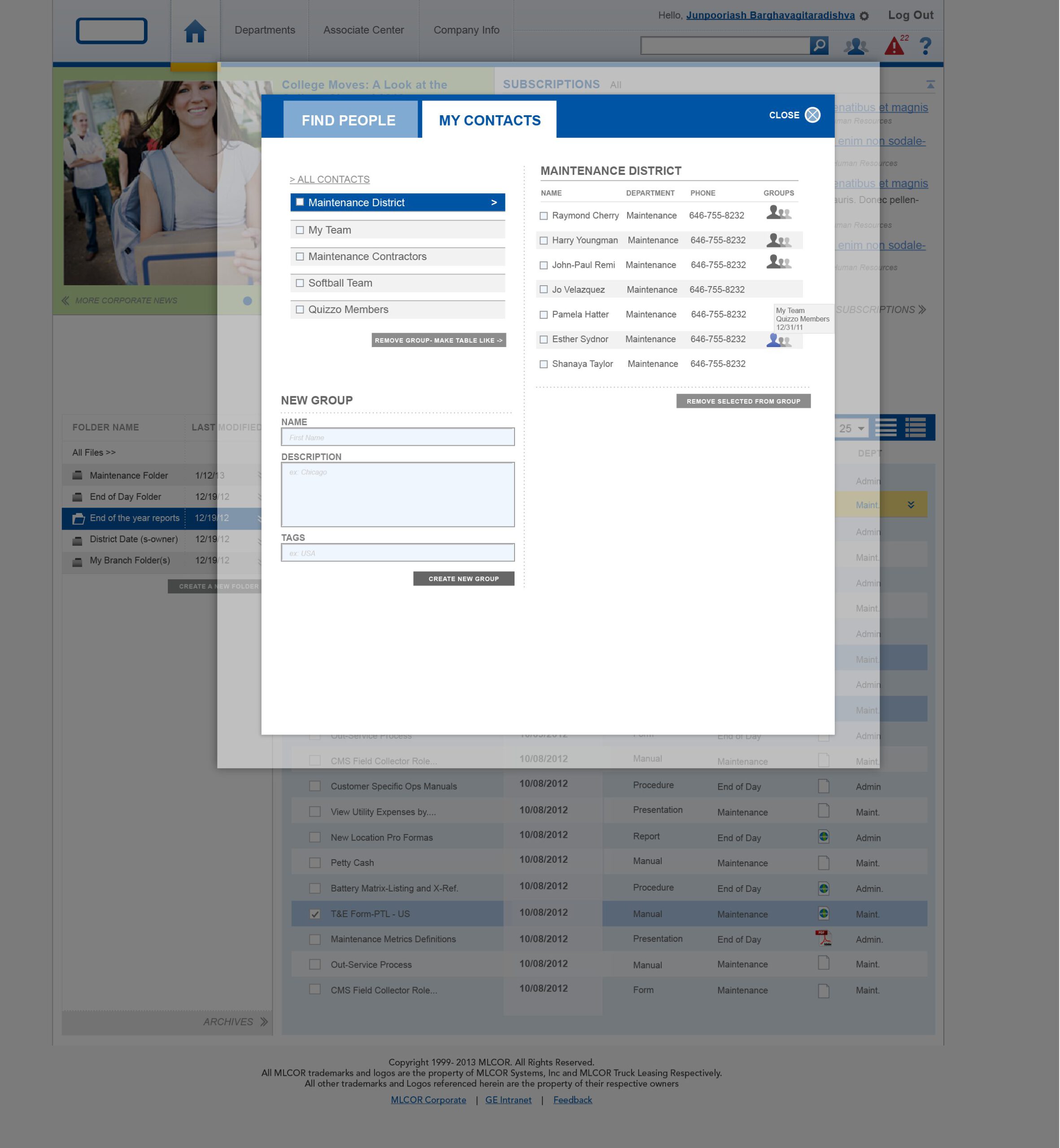Viewport: 1060px width, 1148px height.
Task: Open the people contacts icon in header
Action: pyautogui.click(x=855, y=46)
